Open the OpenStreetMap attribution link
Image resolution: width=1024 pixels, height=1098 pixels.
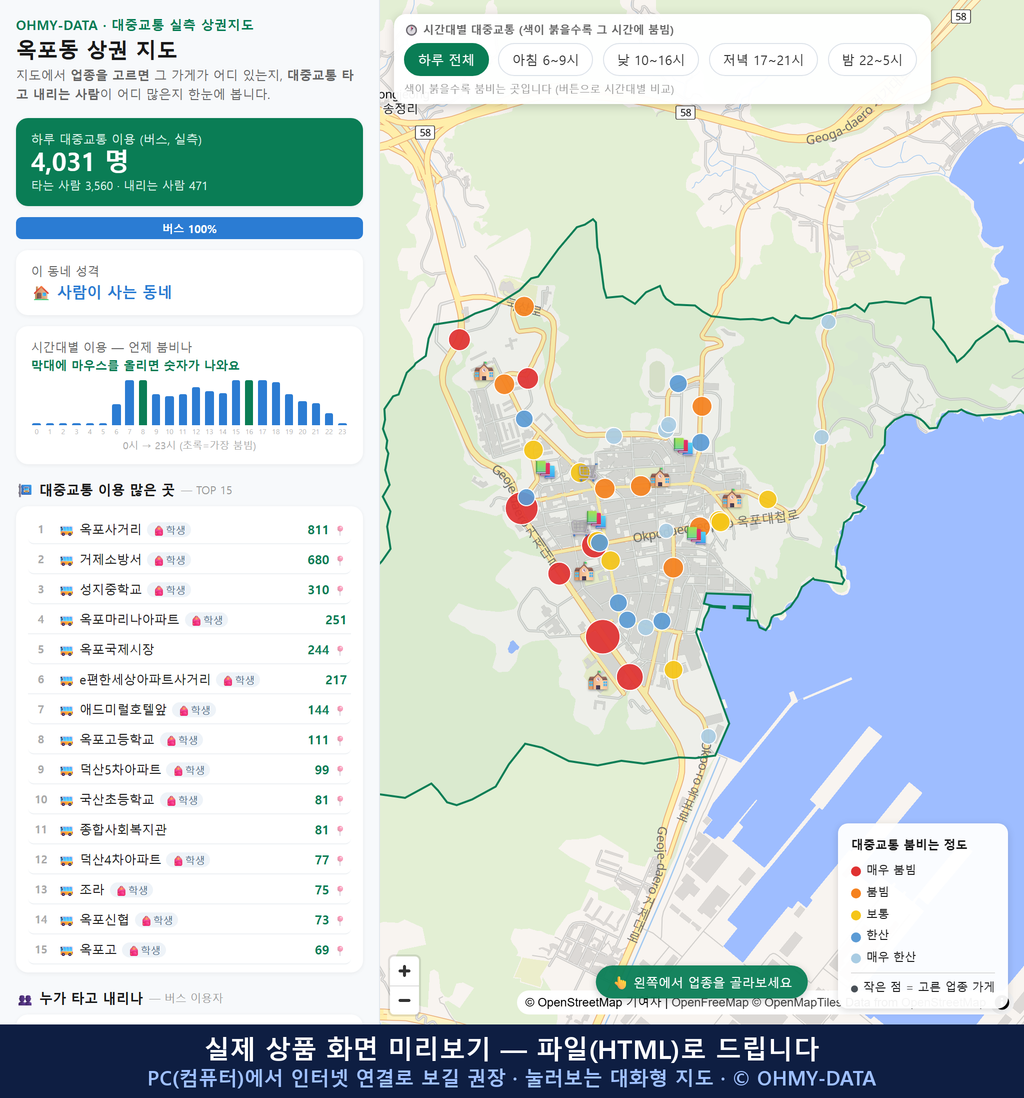(579, 1003)
